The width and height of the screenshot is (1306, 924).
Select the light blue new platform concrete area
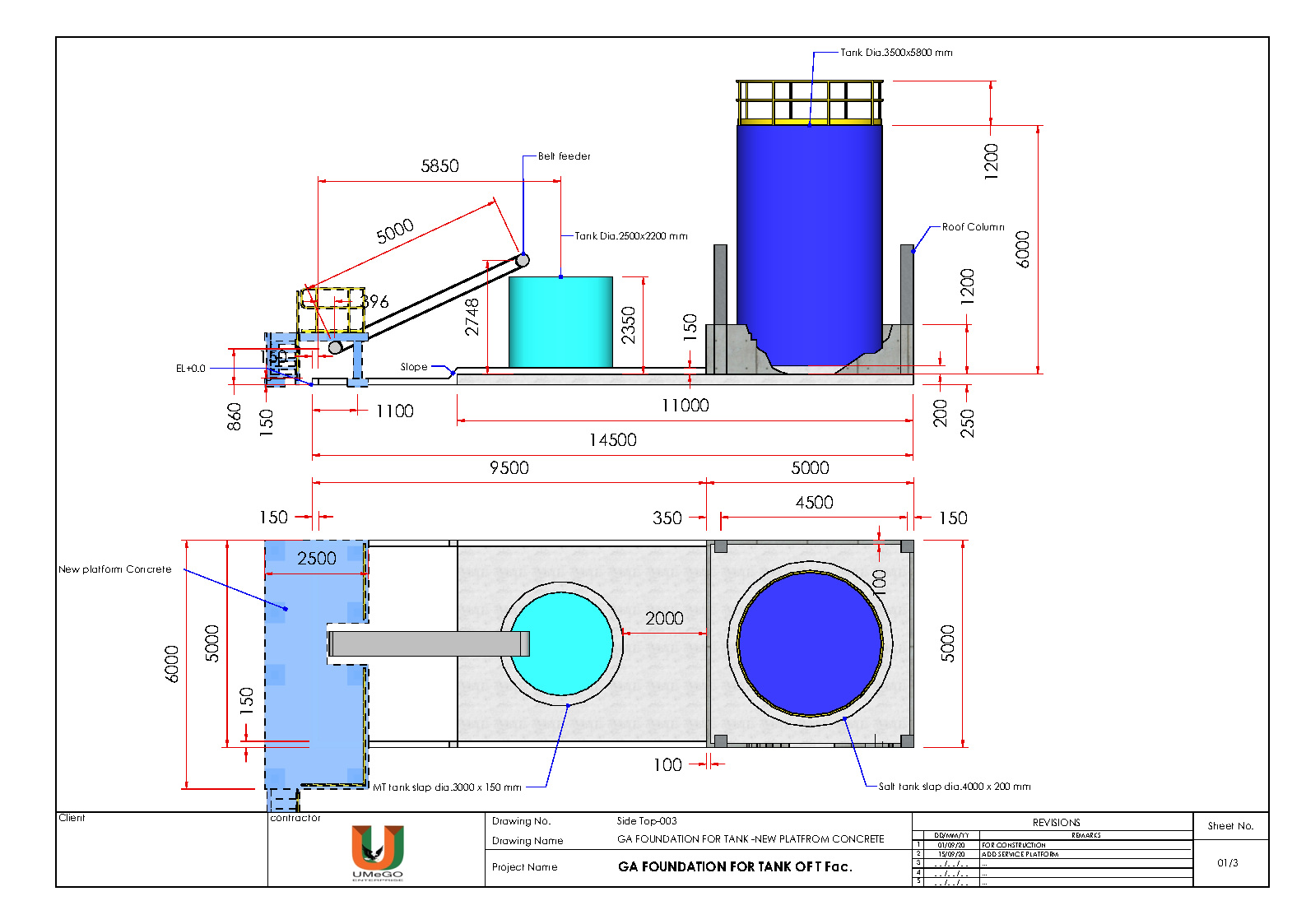[x=315, y=665]
